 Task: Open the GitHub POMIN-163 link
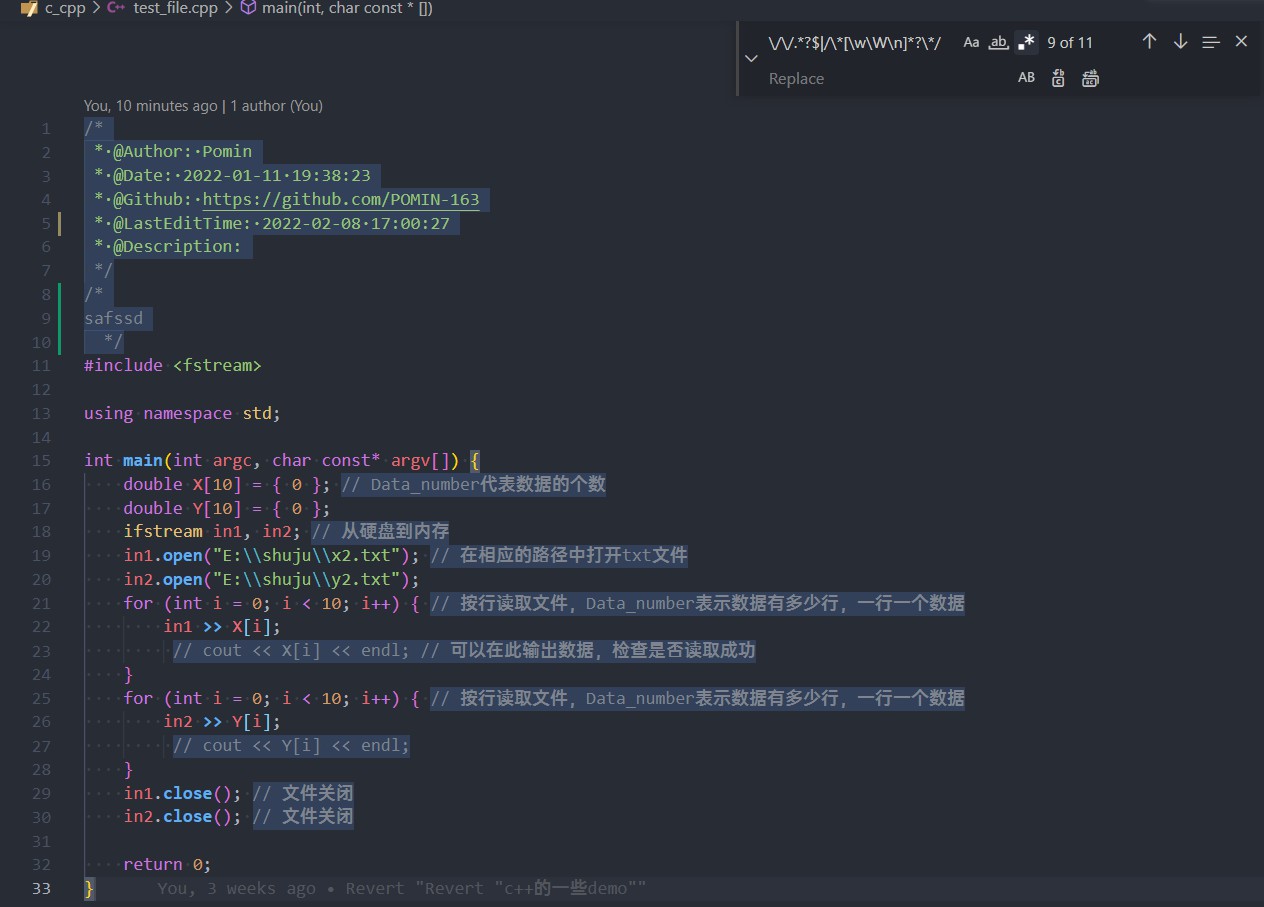341,199
